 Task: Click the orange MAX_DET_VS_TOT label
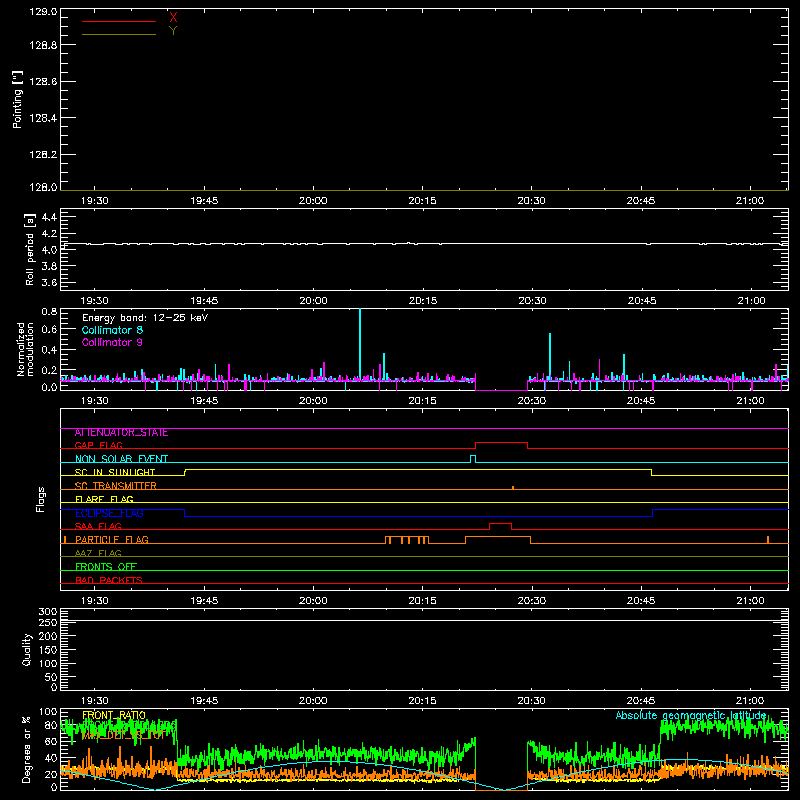click(123, 737)
